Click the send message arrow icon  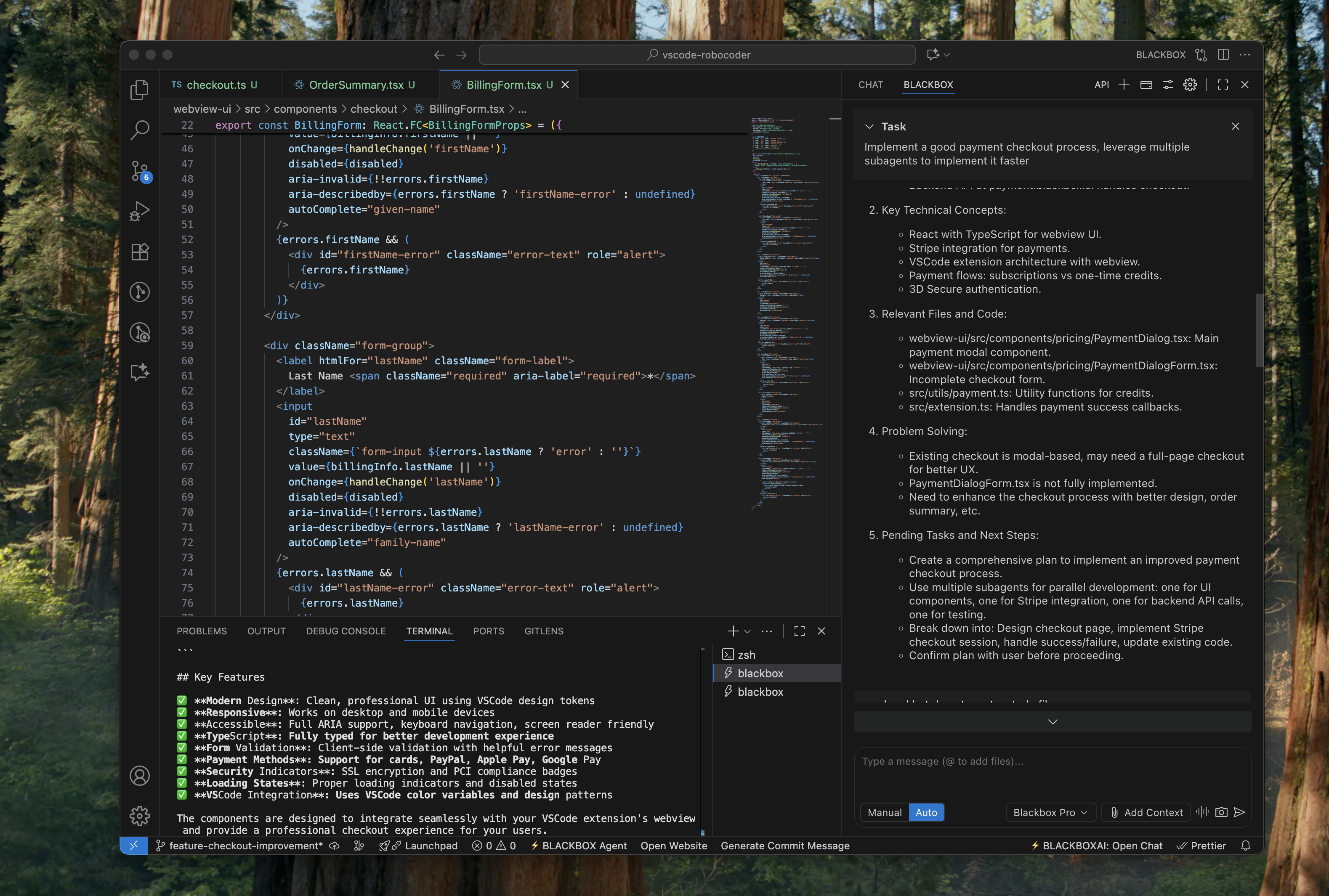click(x=1239, y=812)
